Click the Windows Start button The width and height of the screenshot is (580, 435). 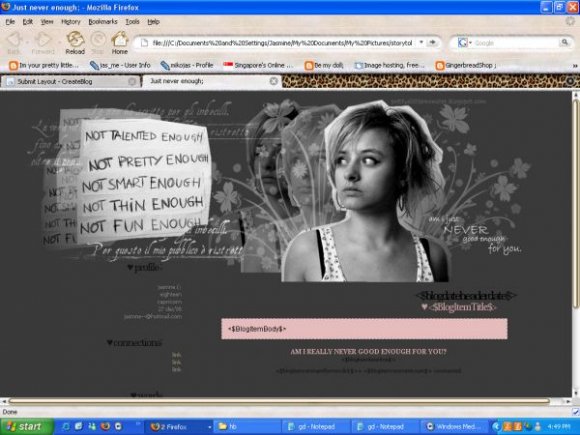click(27, 426)
